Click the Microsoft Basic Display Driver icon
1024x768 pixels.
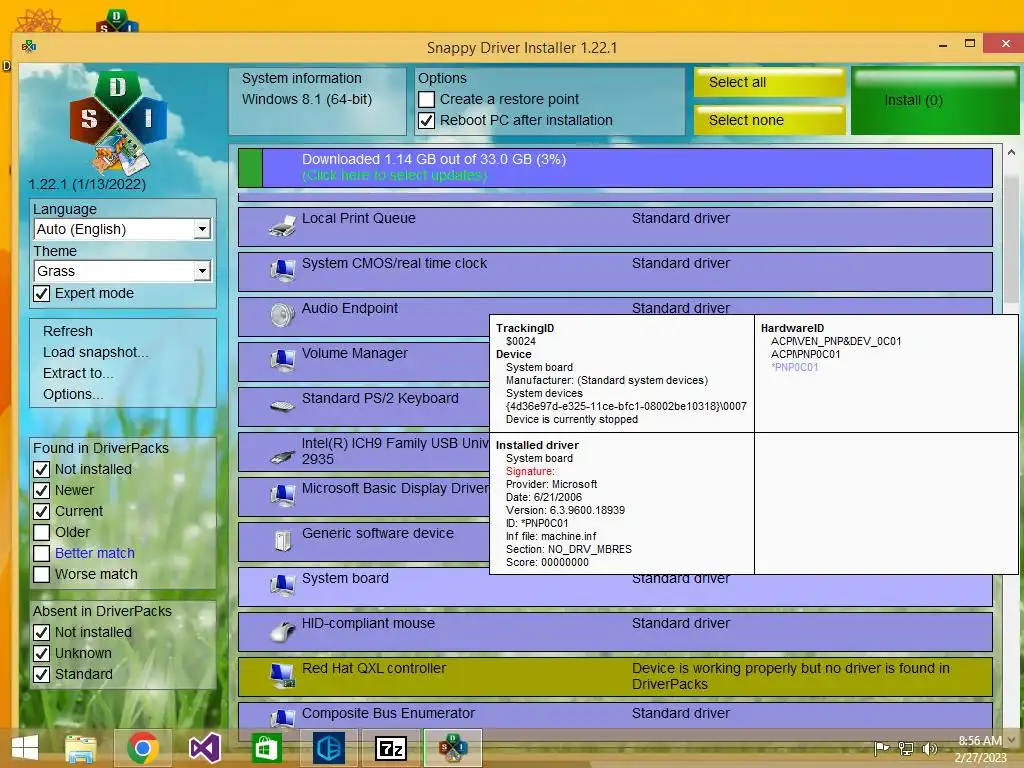pos(282,496)
